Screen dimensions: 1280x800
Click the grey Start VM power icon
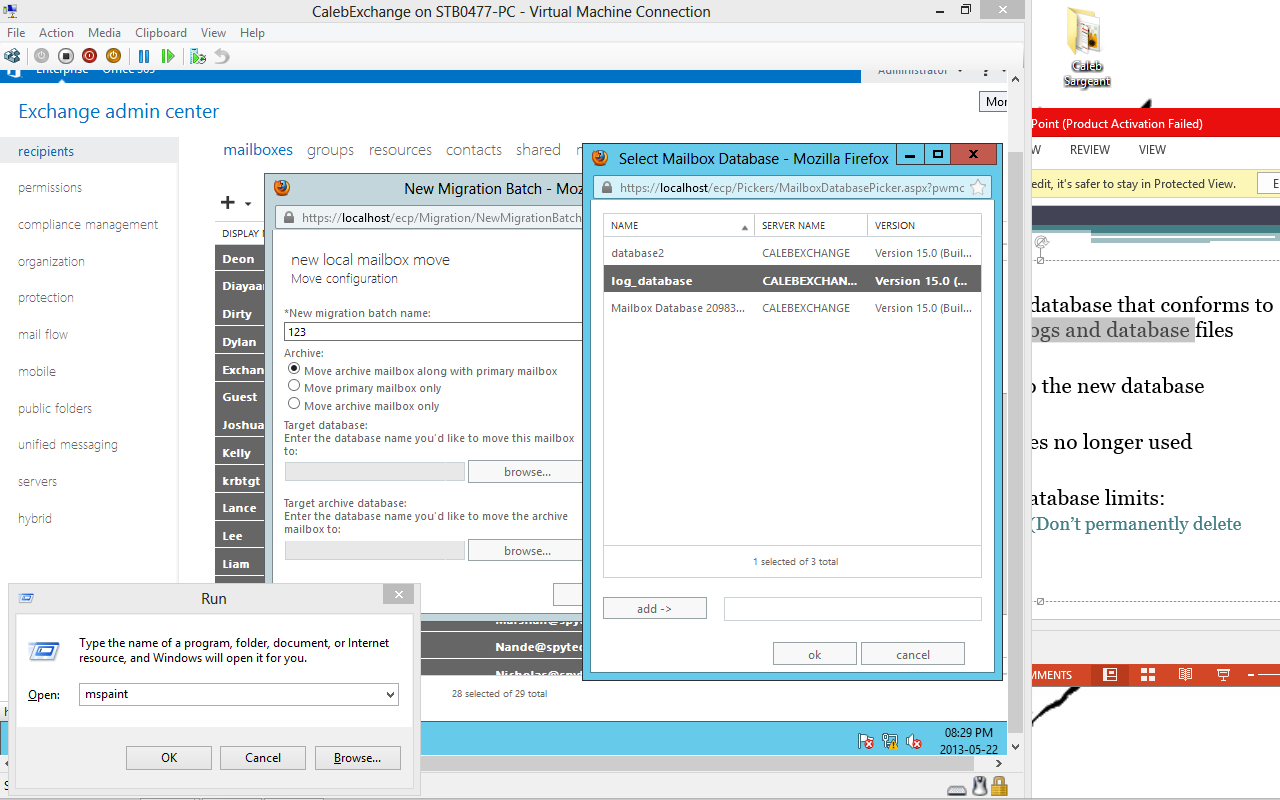coord(41,56)
